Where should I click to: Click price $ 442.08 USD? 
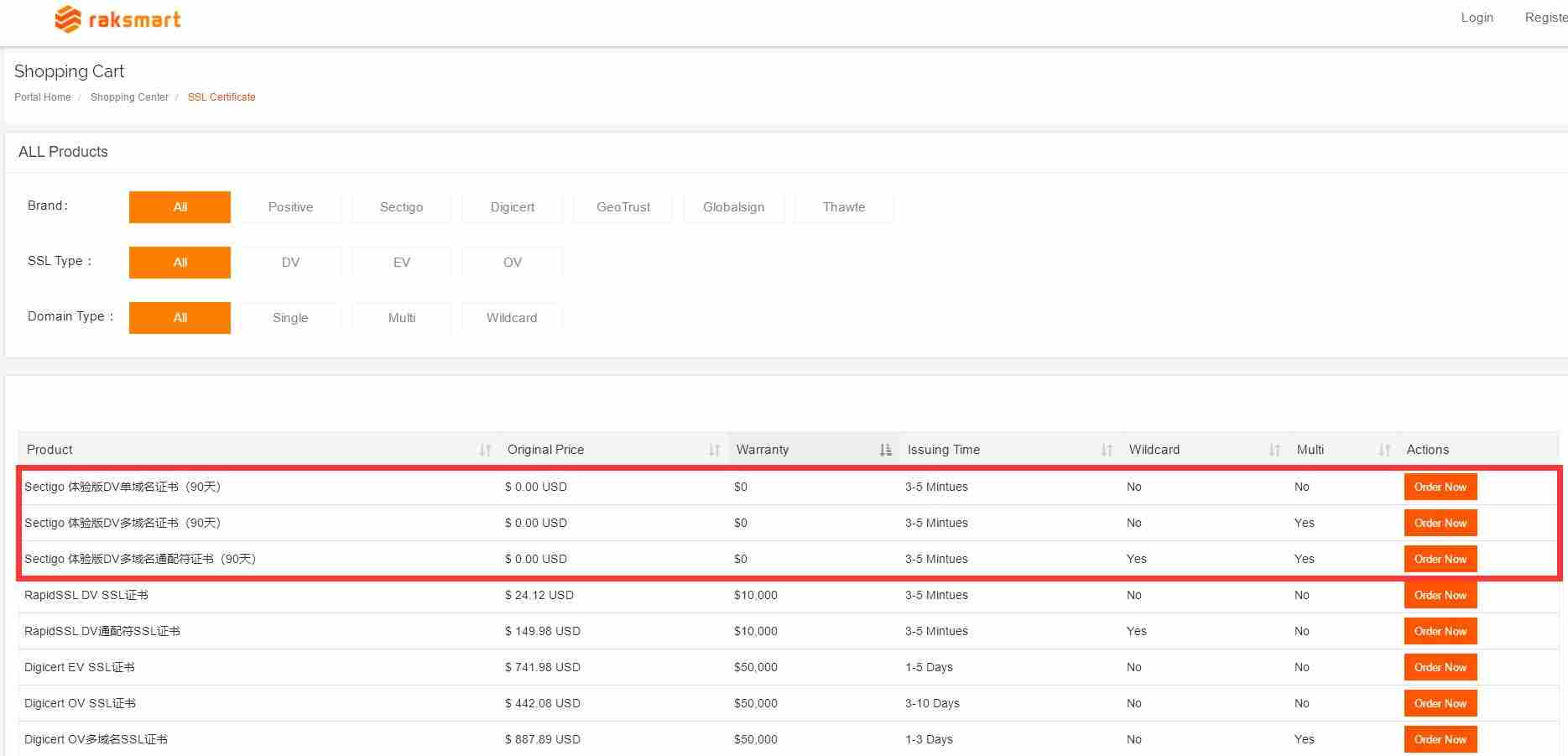coord(543,703)
